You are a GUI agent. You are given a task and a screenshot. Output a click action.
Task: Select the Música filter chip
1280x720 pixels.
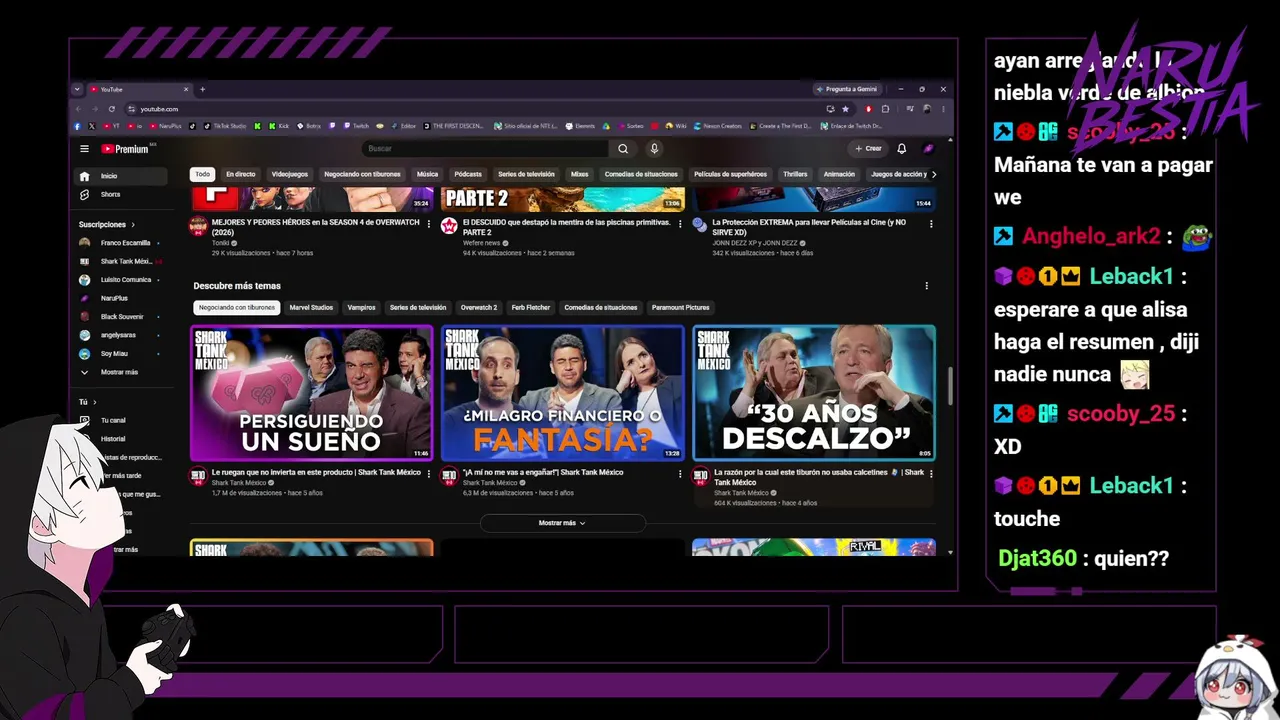(x=427, y=174)
